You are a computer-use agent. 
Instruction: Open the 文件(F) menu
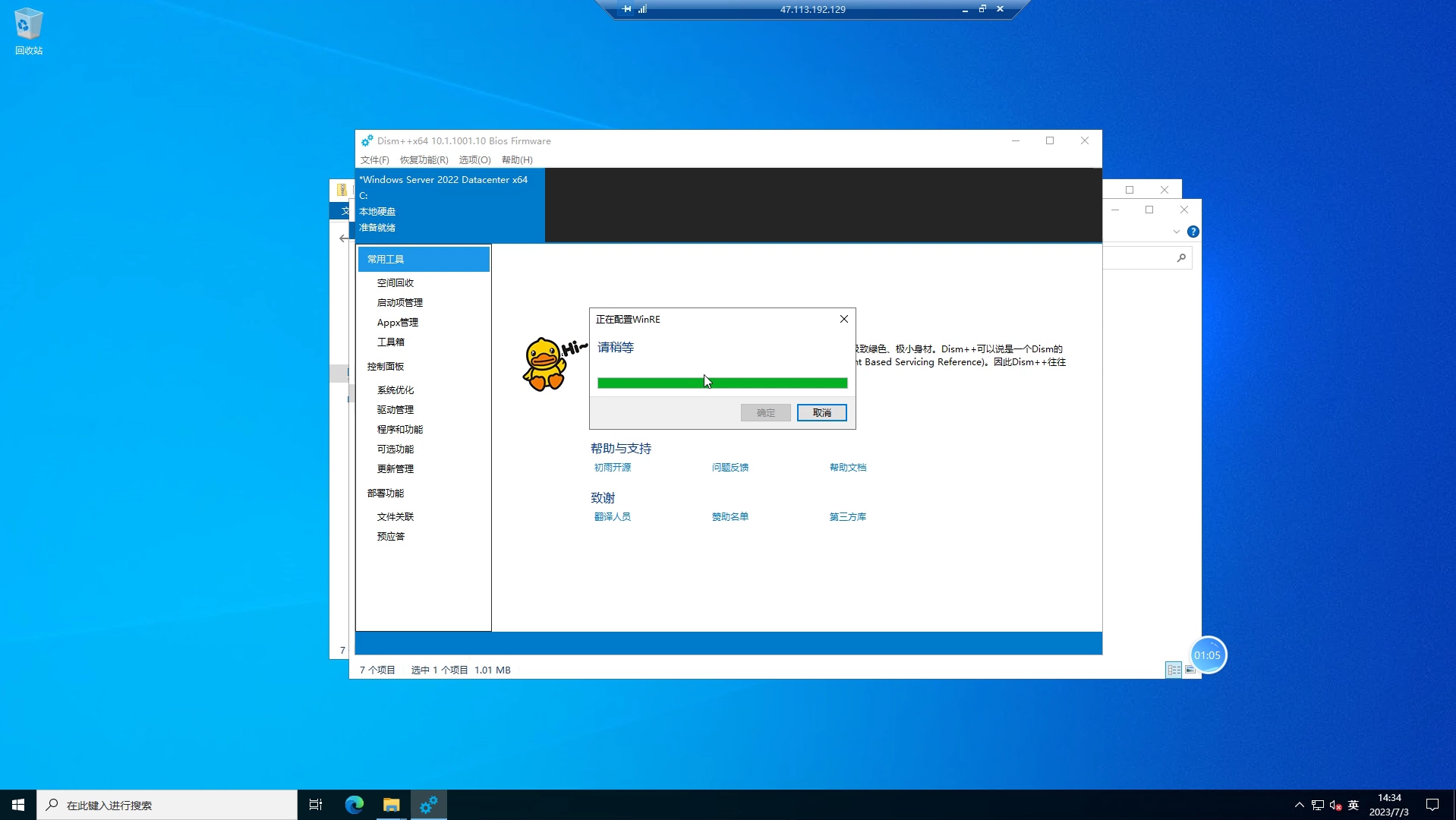click(x=375, y=160)
